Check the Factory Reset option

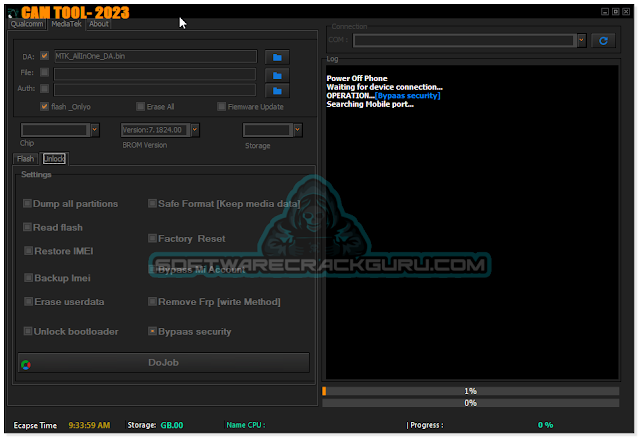pos(152,238)
